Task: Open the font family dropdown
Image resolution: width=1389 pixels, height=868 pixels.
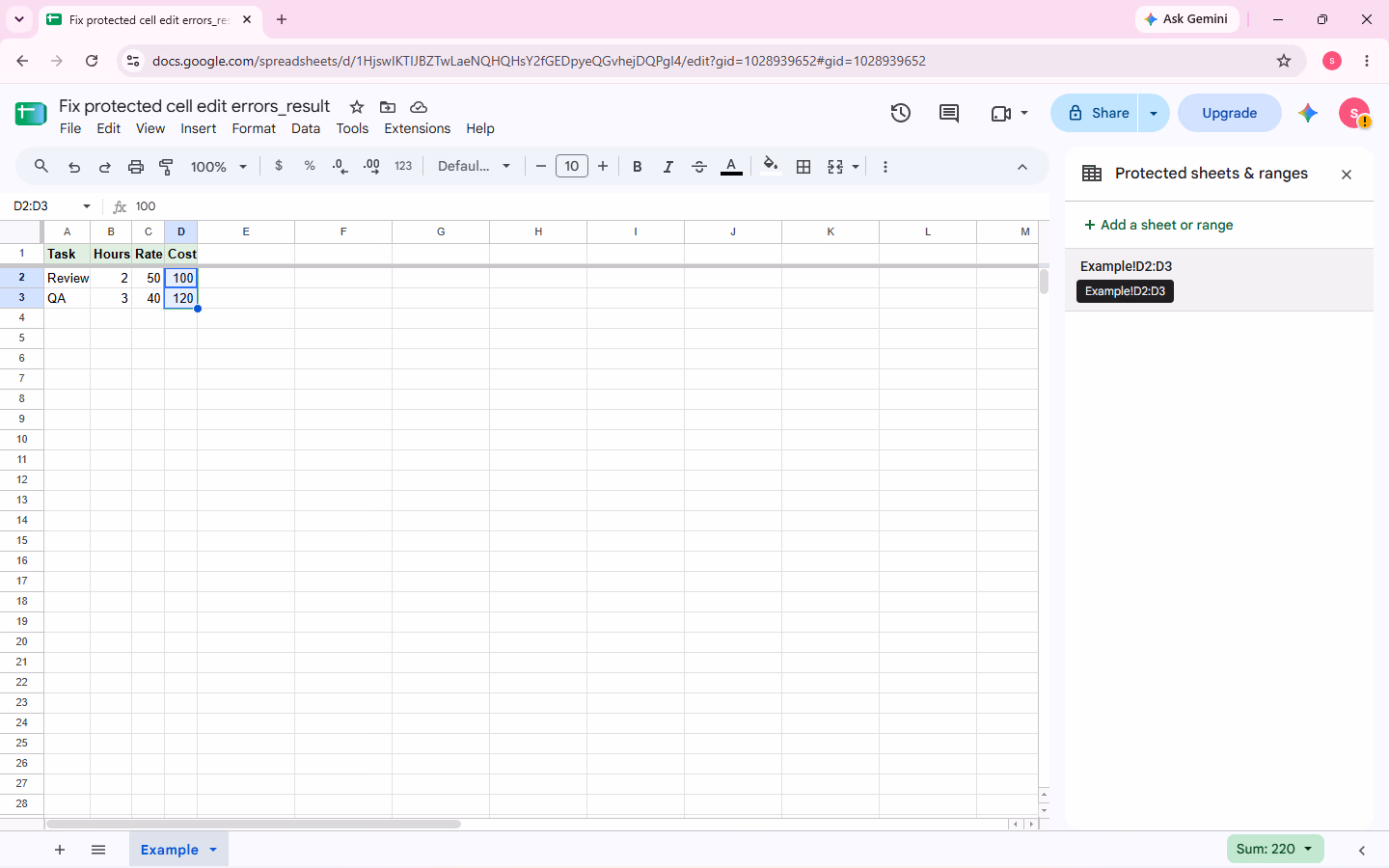Action: point(474,166)
